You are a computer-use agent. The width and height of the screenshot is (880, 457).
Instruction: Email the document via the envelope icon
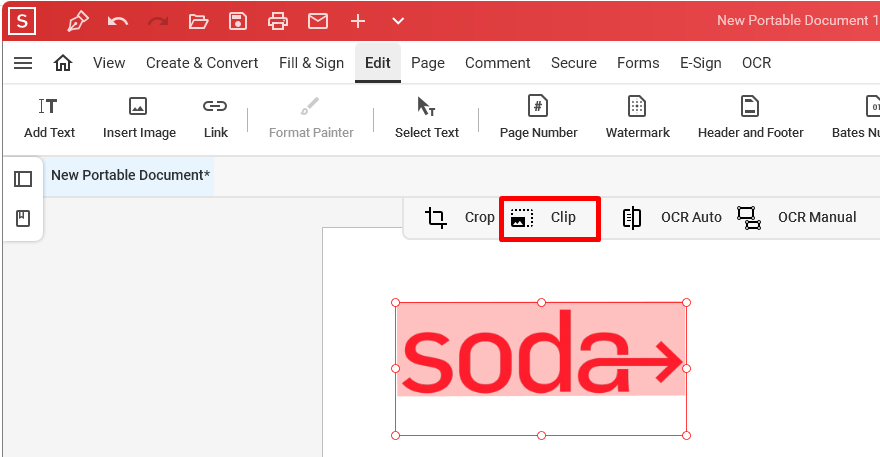click(x=318, y=21)
